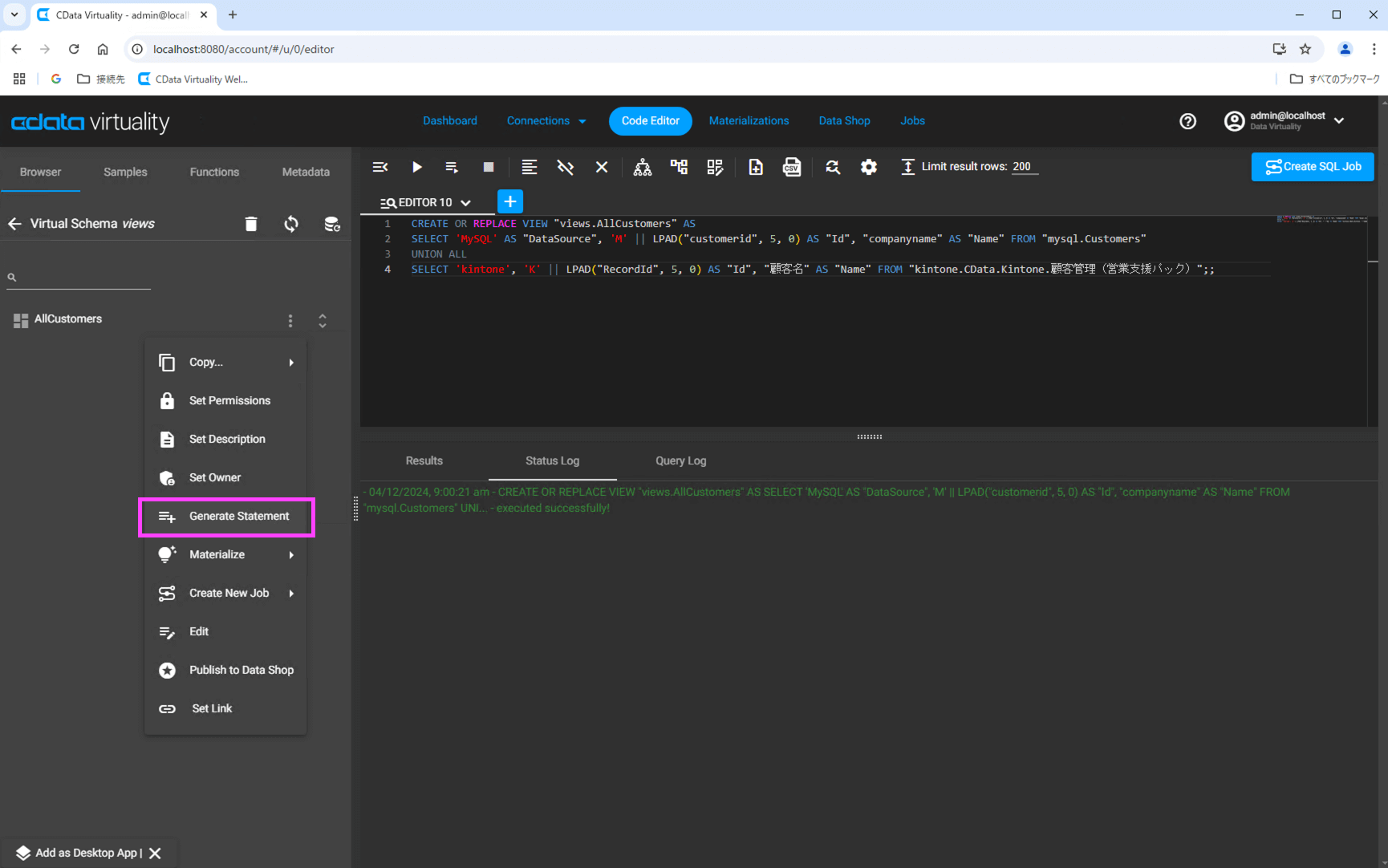Image resolution: width=1388 pixels, height=868 pixels.
Task: Click the editor/results pane splitter handle
Action: 869,436
